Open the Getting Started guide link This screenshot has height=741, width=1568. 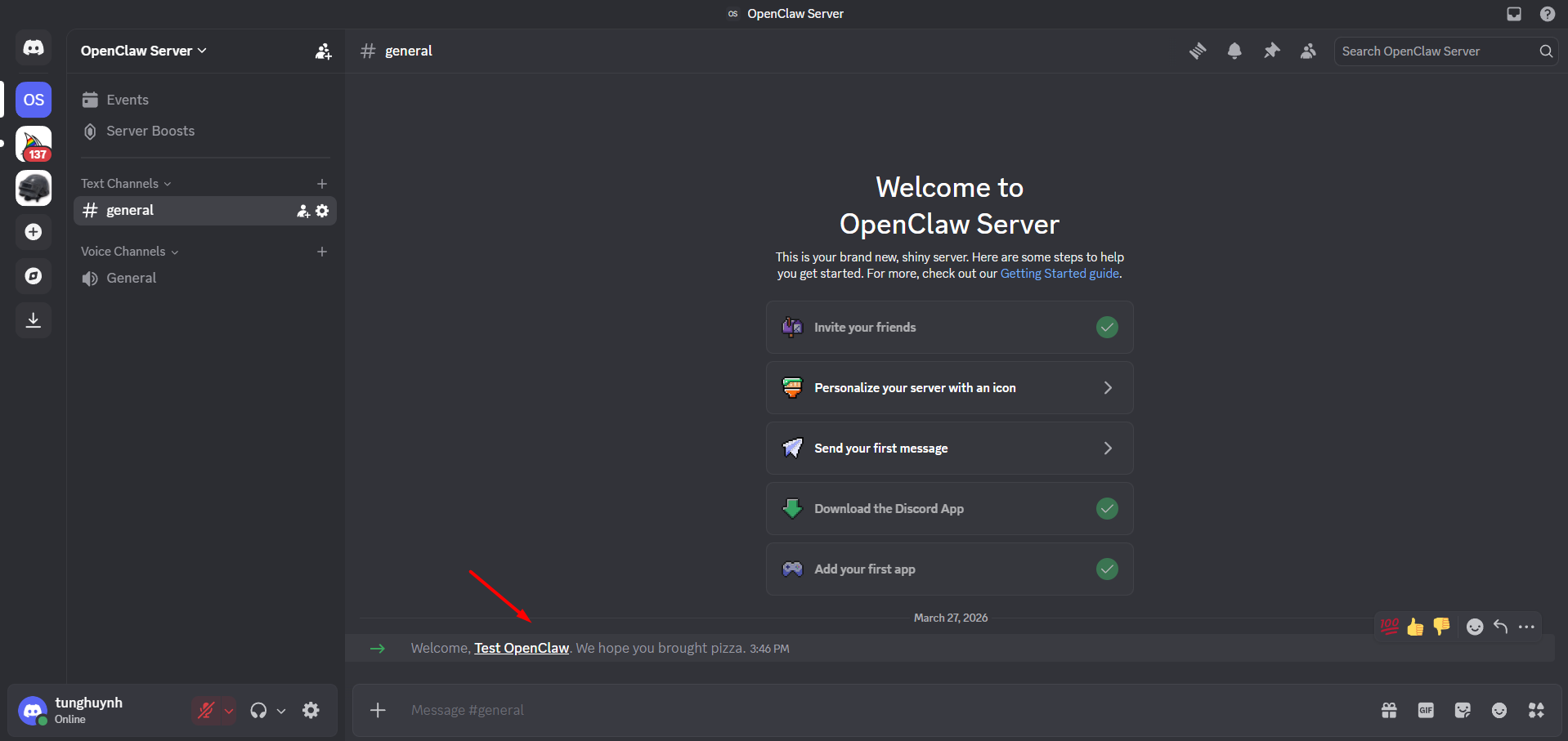point(1060,273)
